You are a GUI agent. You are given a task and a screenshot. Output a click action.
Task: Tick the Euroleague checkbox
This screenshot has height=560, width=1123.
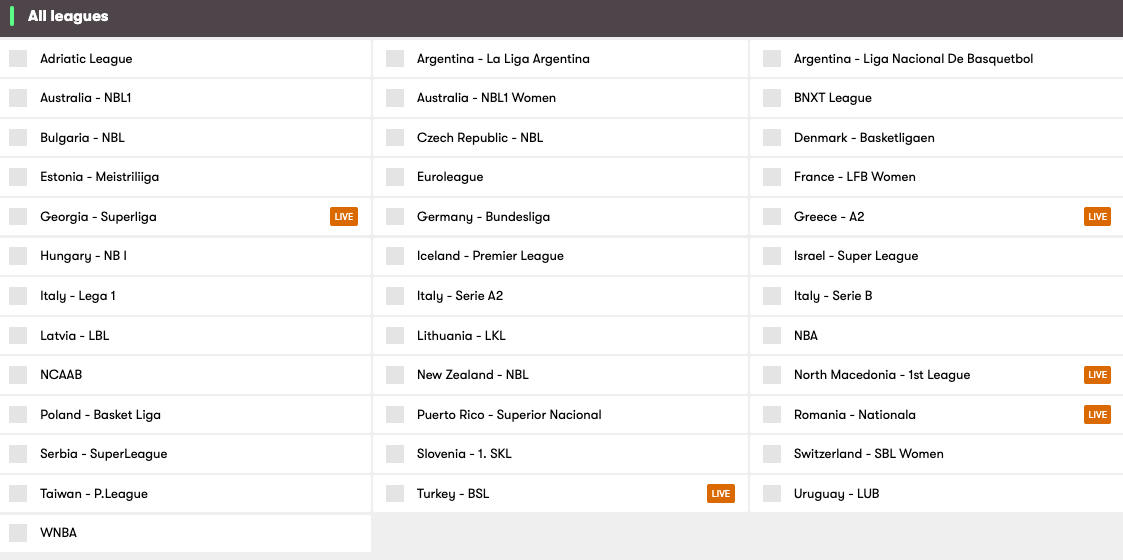pyautogui.click(x=395, y=177)
